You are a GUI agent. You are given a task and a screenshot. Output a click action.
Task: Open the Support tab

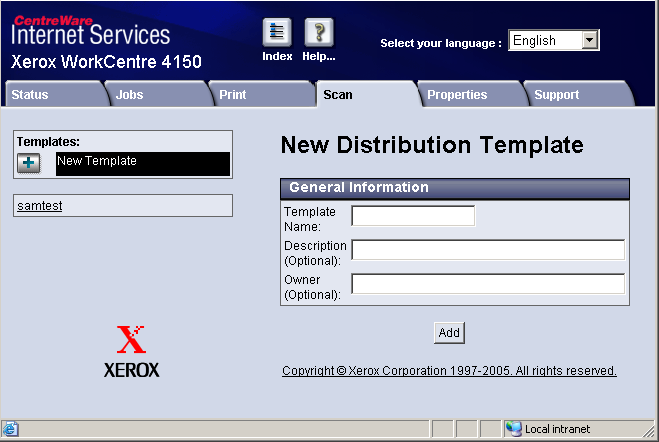(579, 94)
